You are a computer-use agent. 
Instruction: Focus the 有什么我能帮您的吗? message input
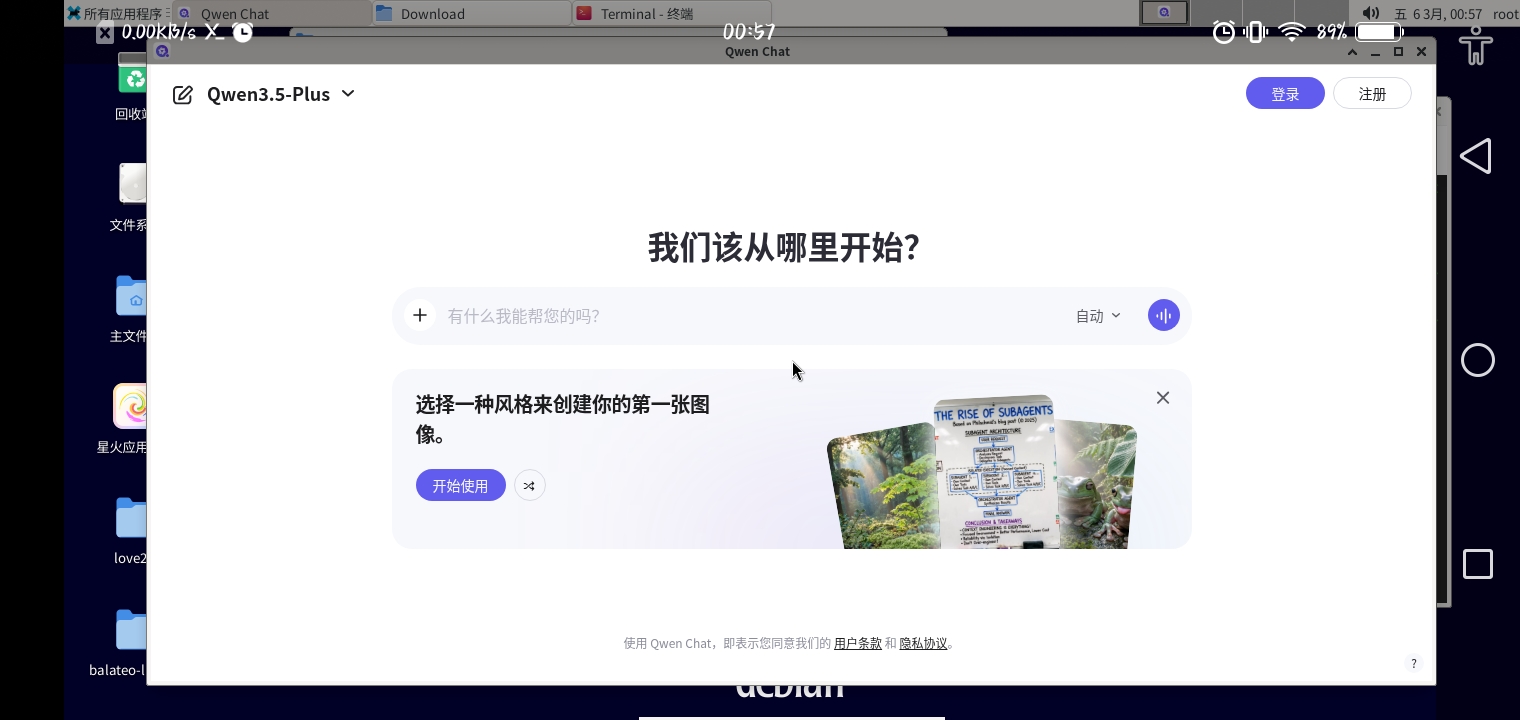[x=752, y=316]
